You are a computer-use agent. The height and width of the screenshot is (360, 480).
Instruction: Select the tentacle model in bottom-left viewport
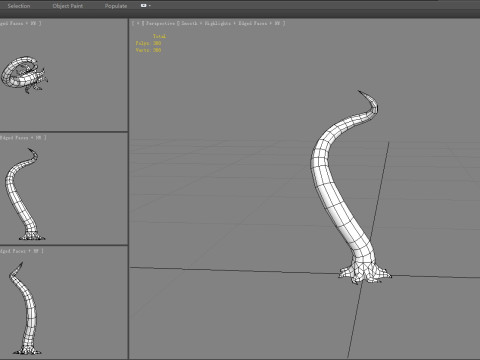coord(31,313)
